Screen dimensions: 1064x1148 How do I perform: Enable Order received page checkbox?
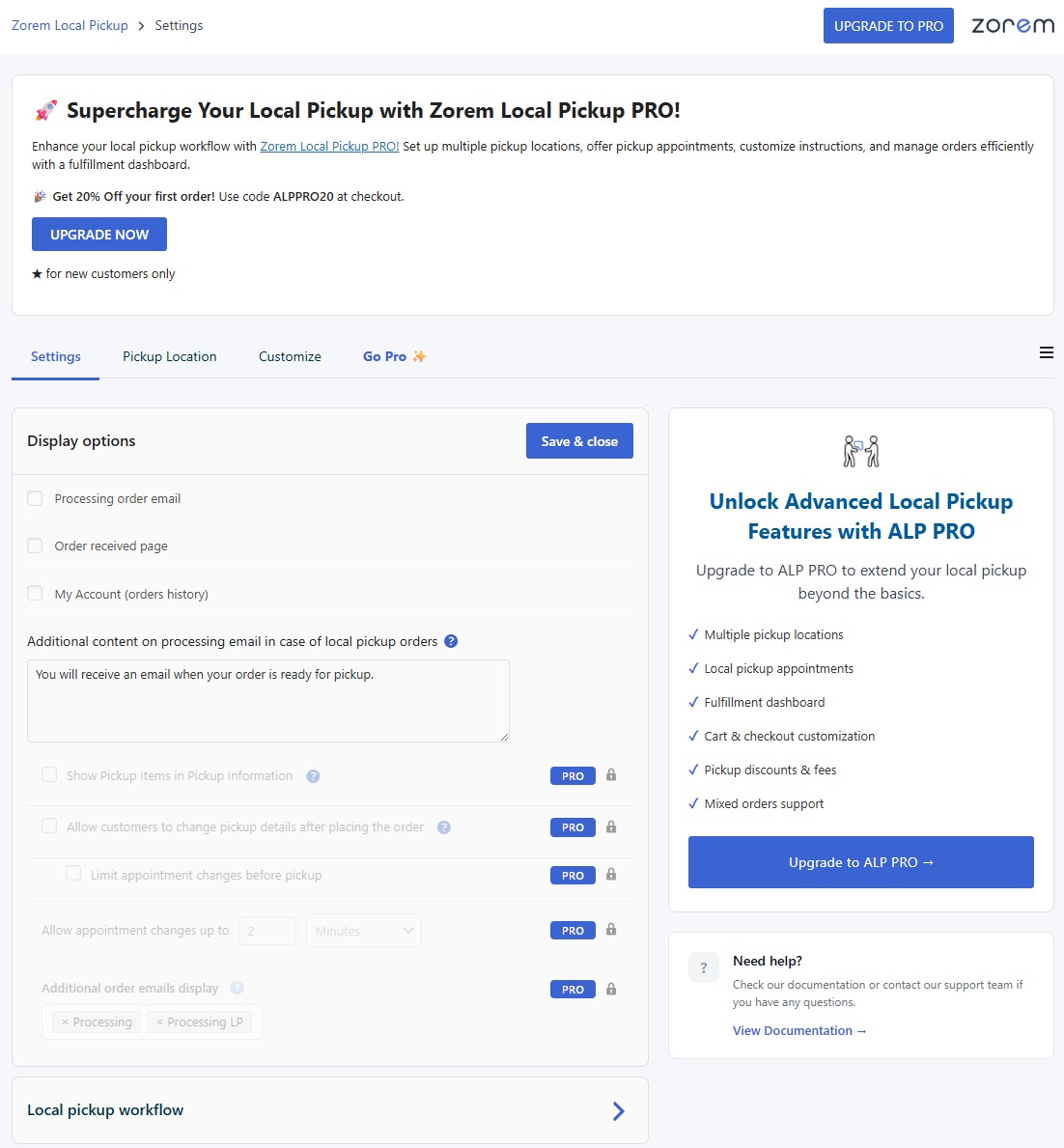35,546
